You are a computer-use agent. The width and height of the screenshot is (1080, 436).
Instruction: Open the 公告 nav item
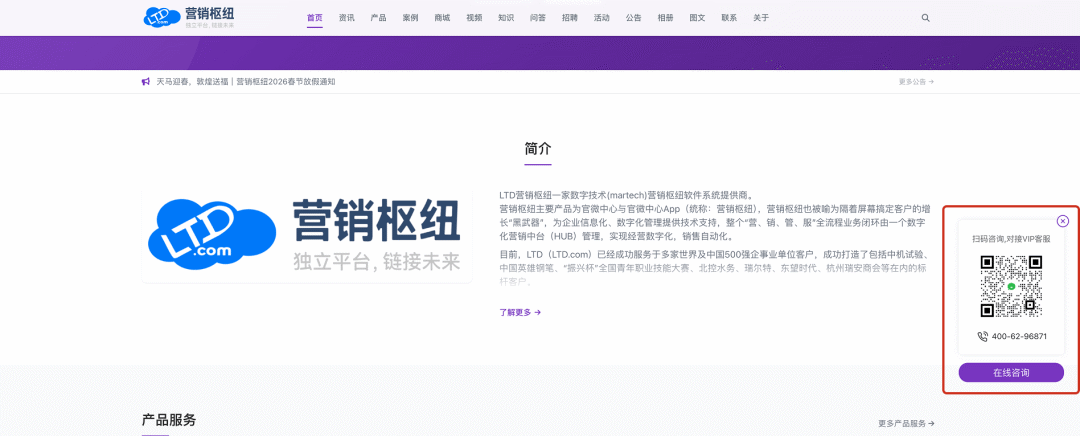point(634,18)
